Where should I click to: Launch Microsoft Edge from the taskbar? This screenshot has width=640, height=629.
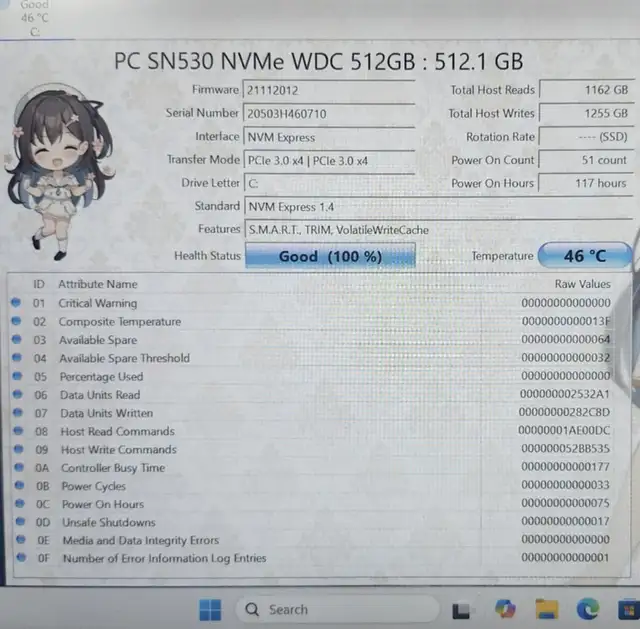(x=588, y=609)
